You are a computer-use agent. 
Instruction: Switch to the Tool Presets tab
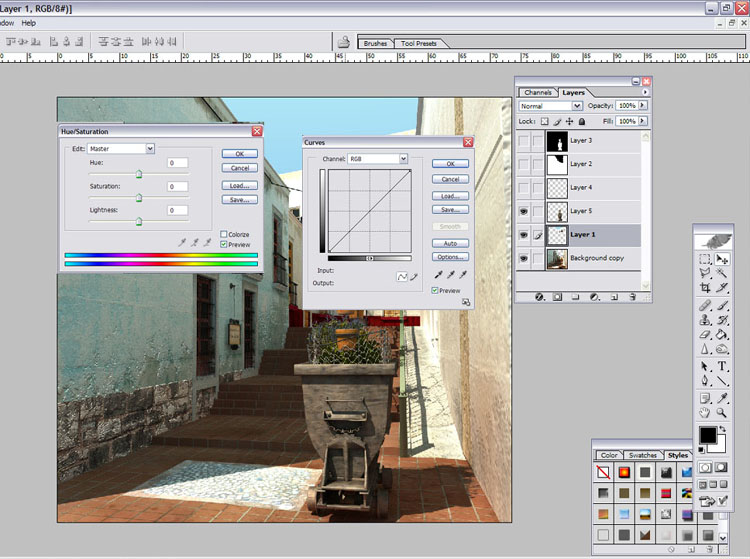(x=419, y=44)
